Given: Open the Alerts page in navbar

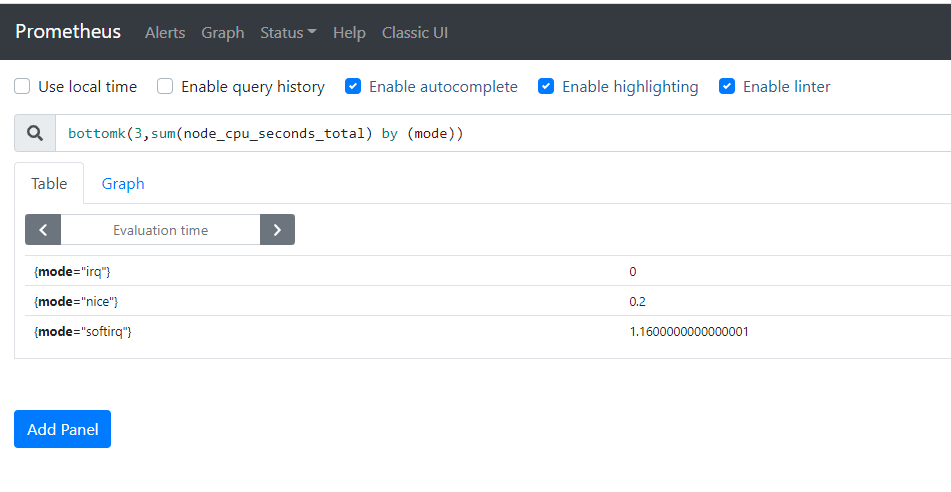Looking at the screenshot, I should coord(165,33).
